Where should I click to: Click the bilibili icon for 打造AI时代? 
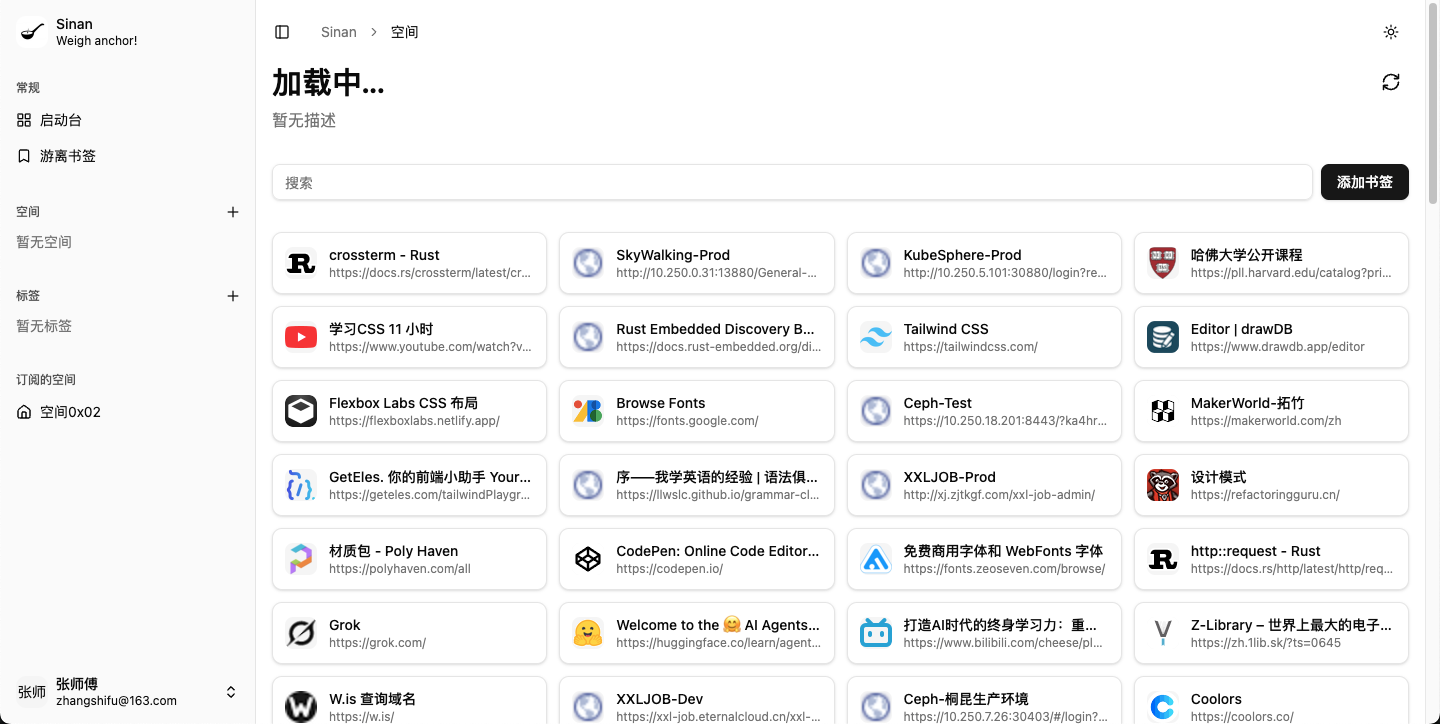coord(876,633)
